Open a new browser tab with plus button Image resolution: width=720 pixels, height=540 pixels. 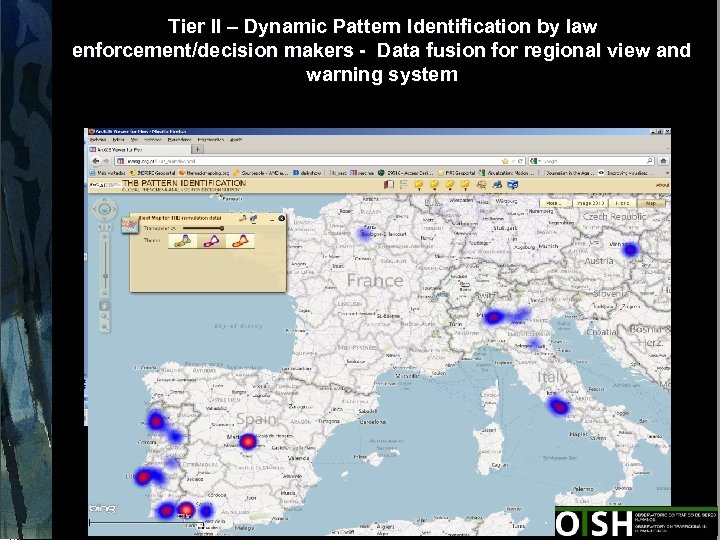pyautogui.click(x=197, y=149)
